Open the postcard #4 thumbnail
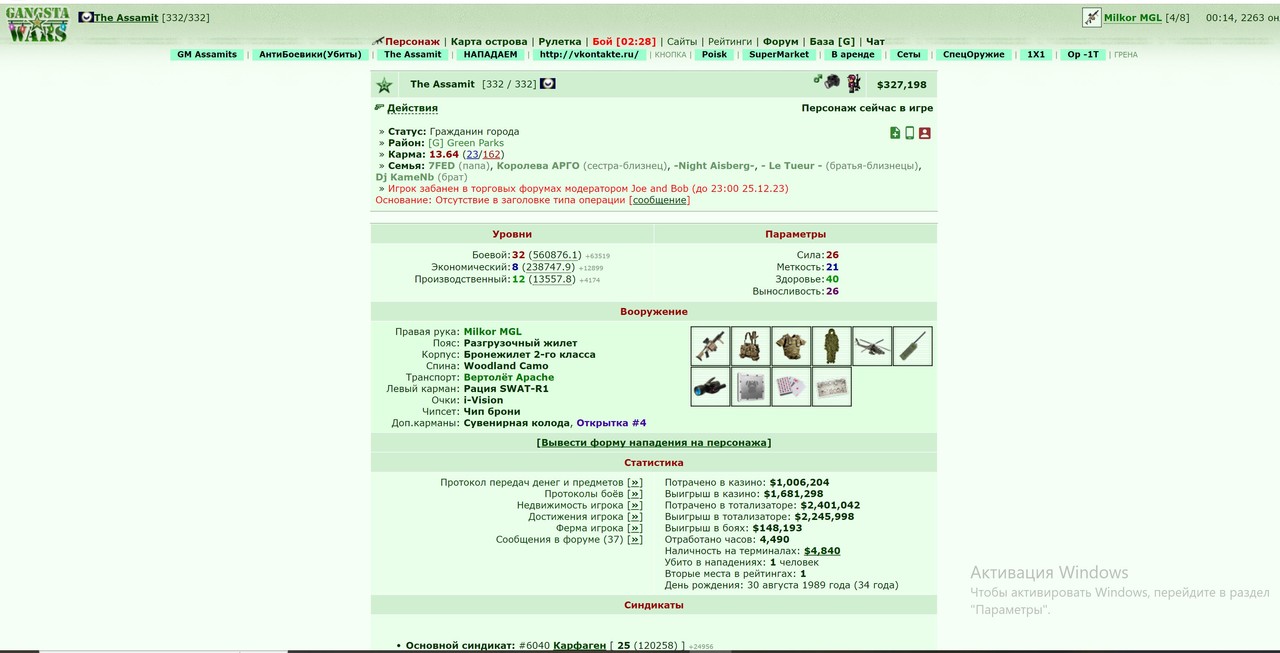 [832, 386]
